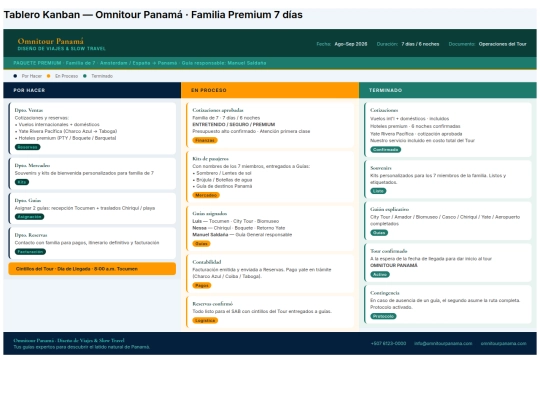
Task: Click the Manuel Saldaña Guía General line
Action: (x=242, y=235)
